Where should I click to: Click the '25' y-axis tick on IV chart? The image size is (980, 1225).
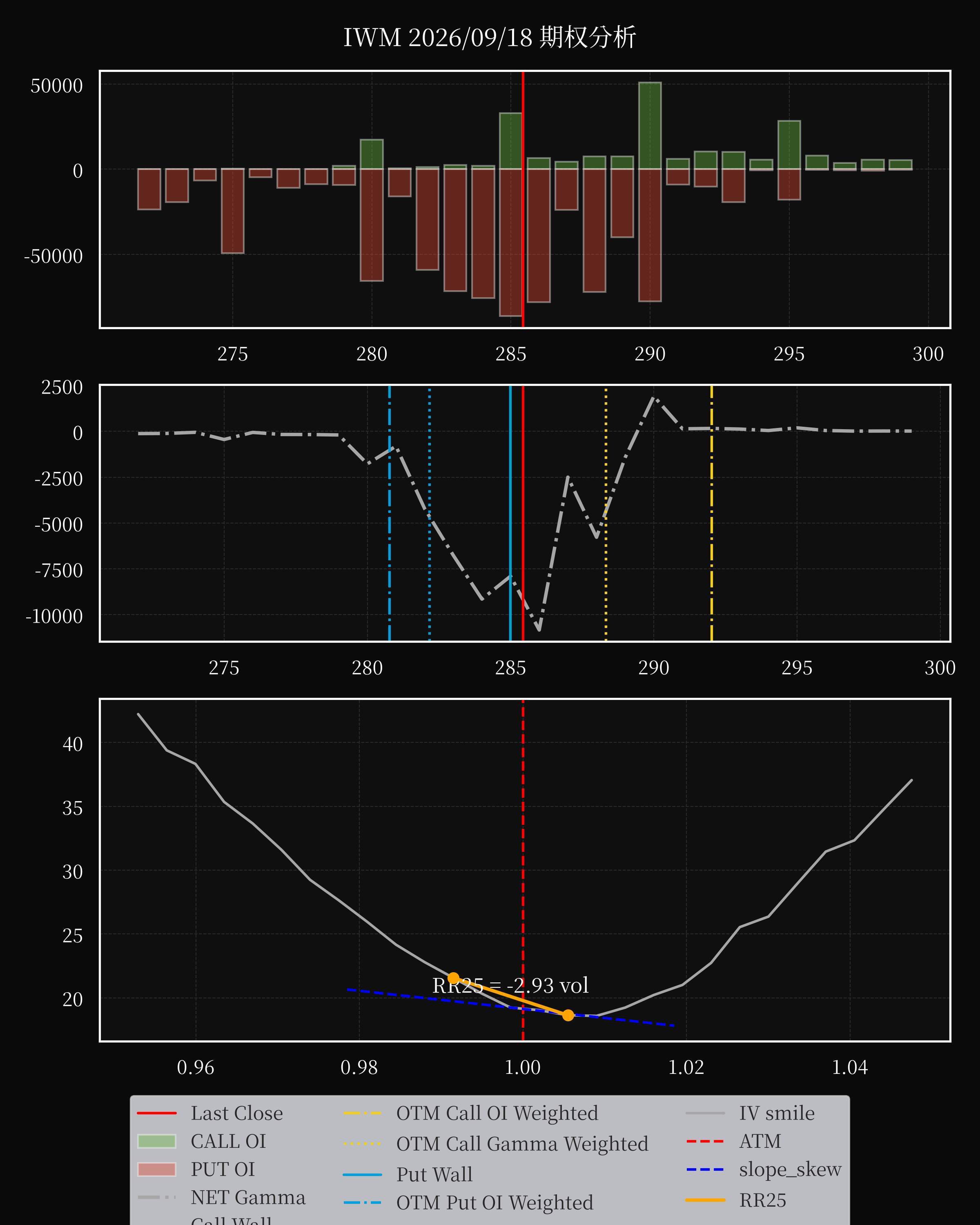(73, 936)
